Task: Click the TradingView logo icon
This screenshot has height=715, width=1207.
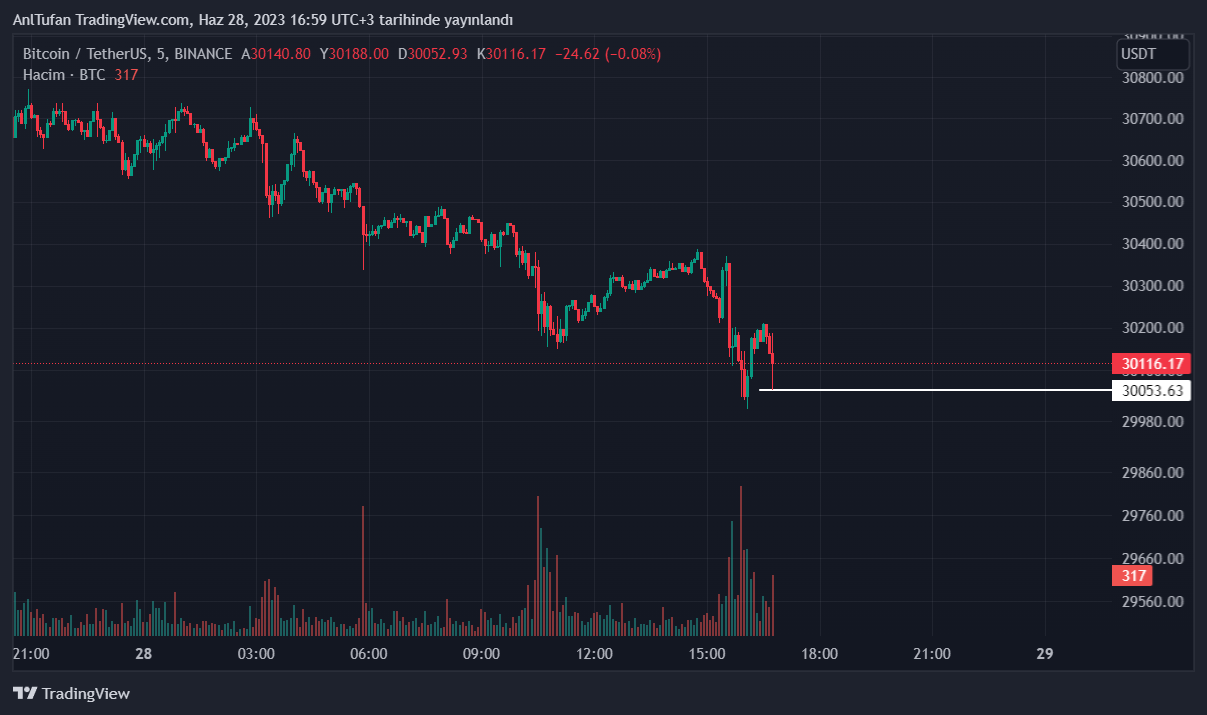Action: click(25, 693)
